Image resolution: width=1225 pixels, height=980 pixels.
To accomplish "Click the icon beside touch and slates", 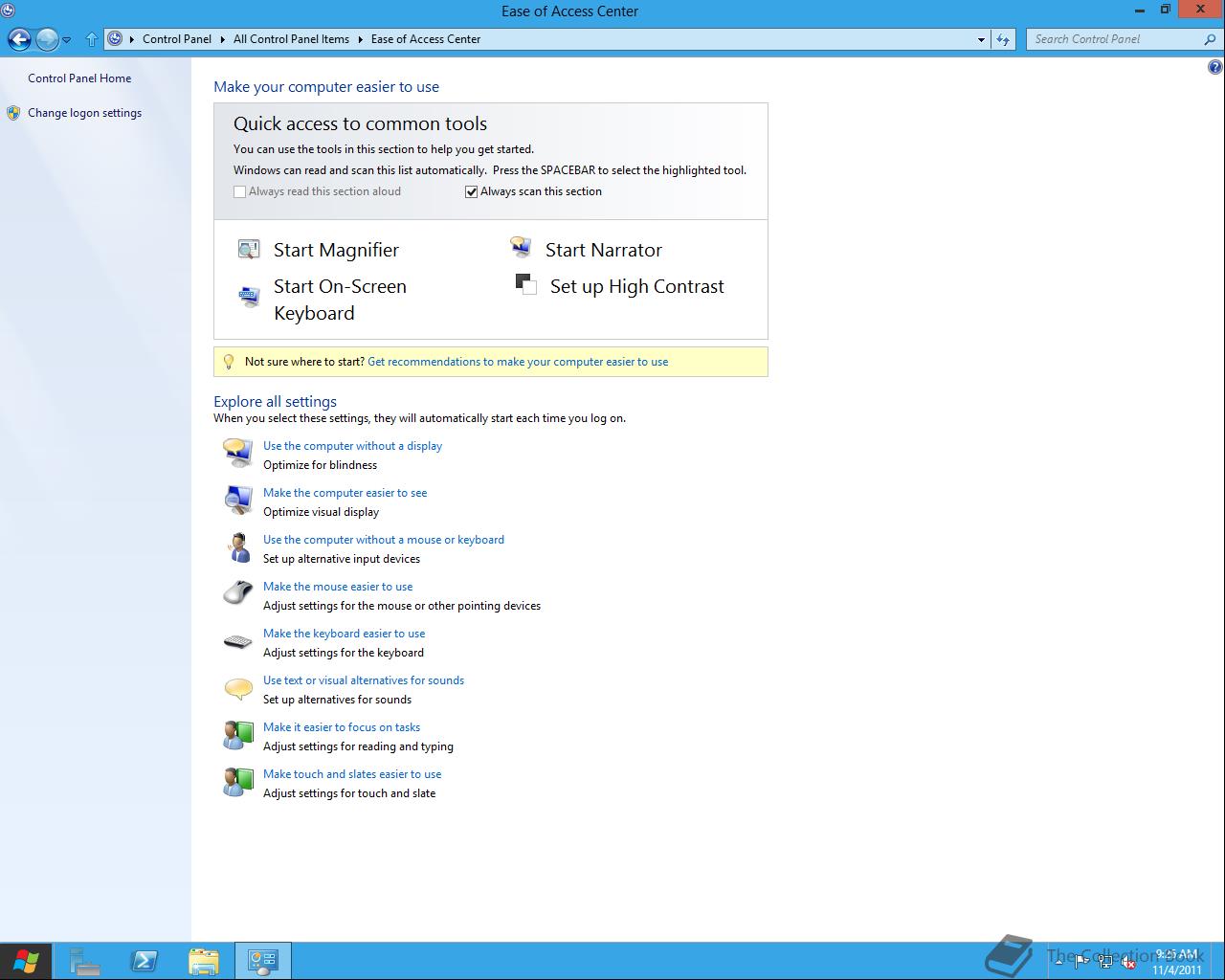I will (237, 782).
